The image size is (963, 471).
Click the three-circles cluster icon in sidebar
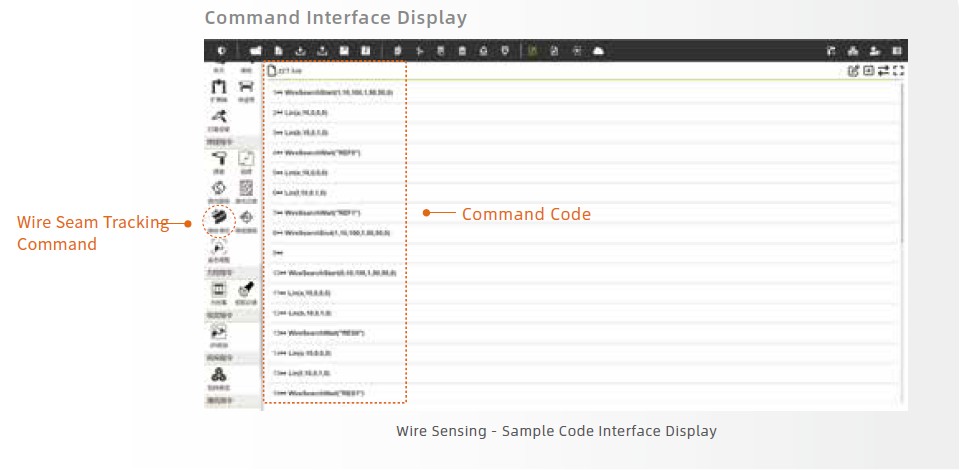click(x=219, y=374)
